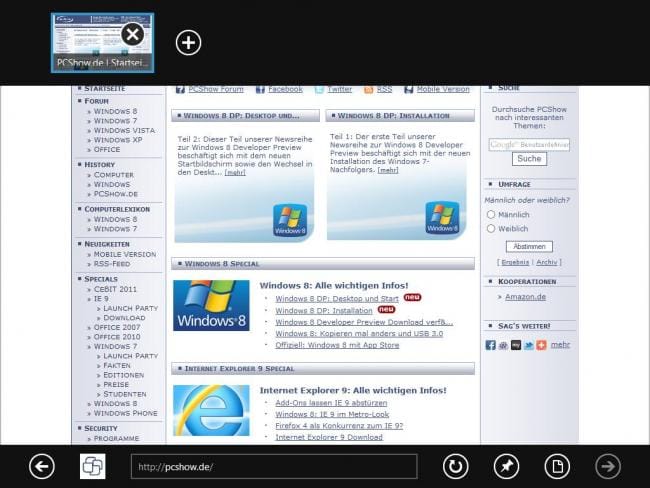
Task: Open Windows 8: IE 9 im Metro-Look link
Action: click(x=332, y=414)
